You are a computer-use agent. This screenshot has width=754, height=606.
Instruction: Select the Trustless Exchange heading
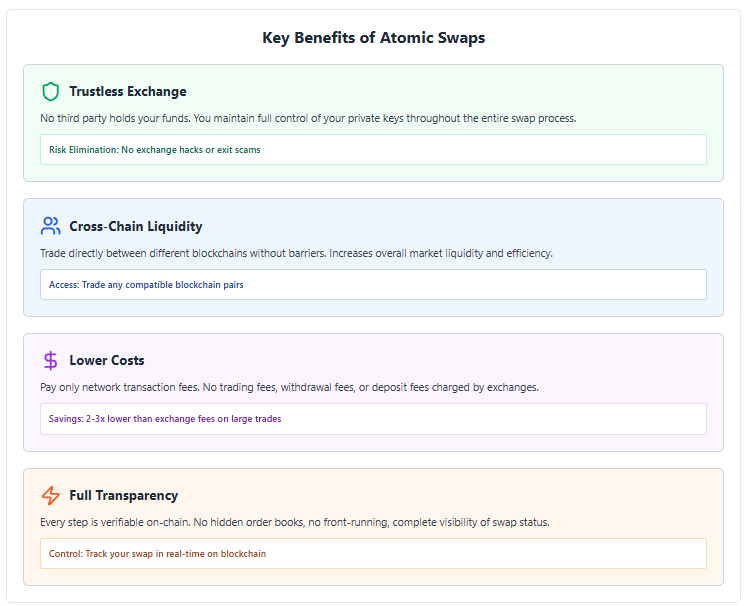click(x=128, y=91)
